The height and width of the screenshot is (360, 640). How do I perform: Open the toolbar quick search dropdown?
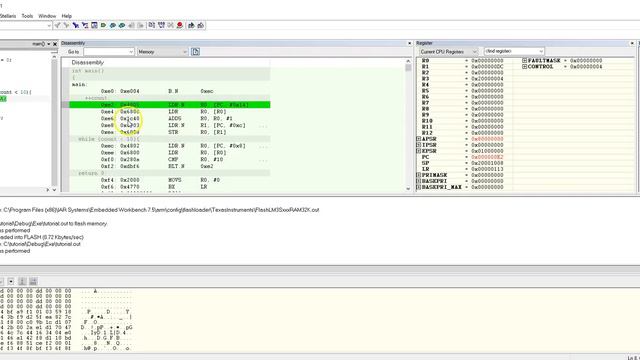[x=49, y=26]
